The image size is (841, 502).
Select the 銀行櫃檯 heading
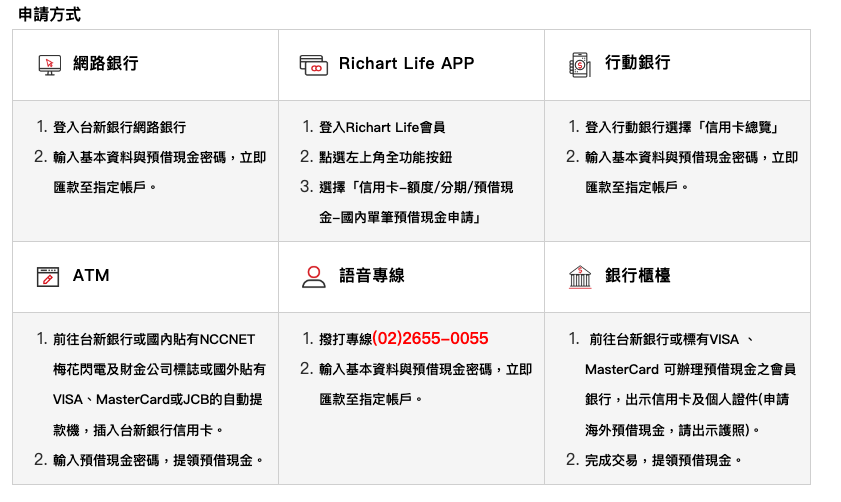[638, 276]
